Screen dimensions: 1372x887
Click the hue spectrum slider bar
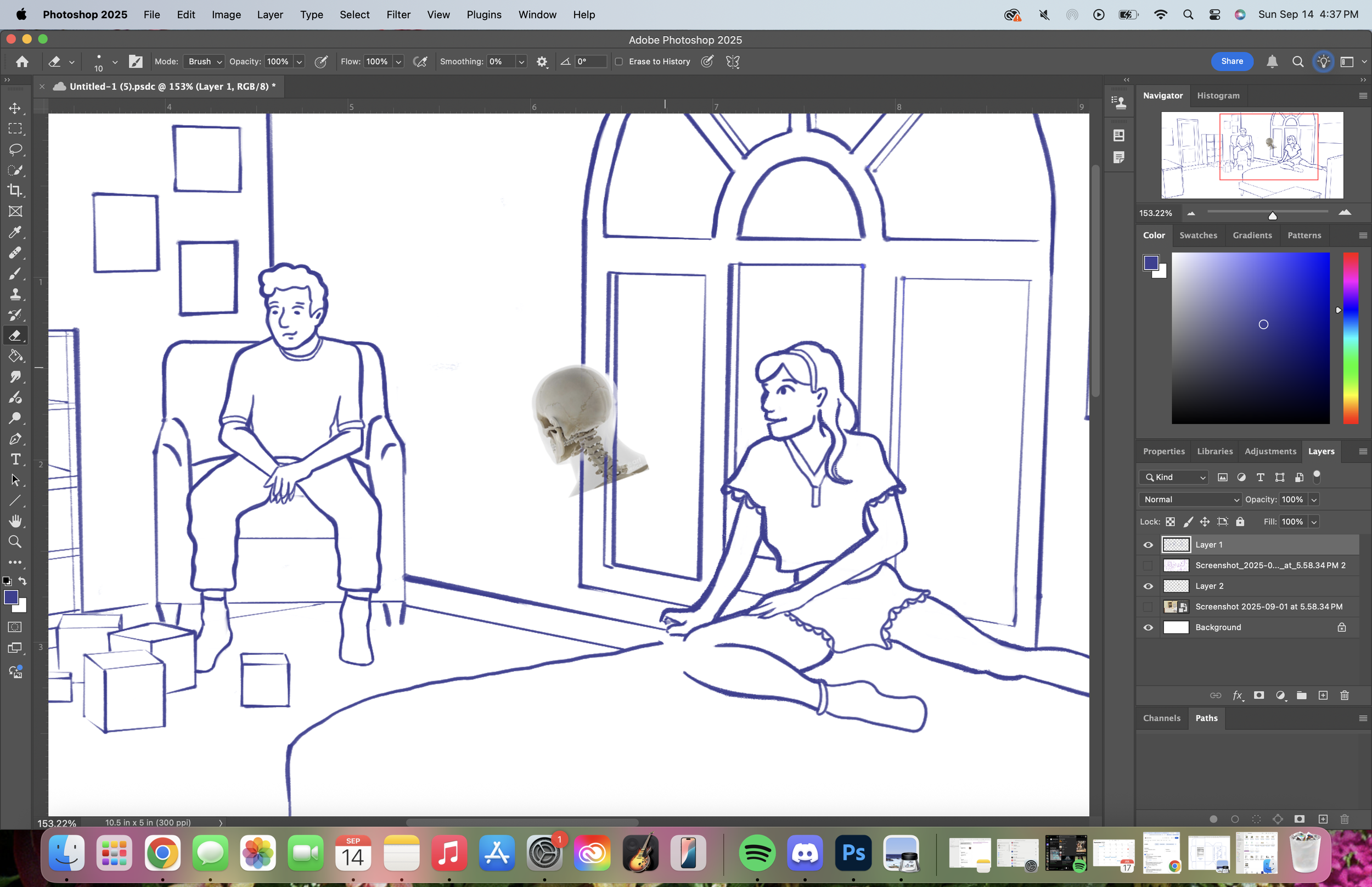pos(1351,338)
